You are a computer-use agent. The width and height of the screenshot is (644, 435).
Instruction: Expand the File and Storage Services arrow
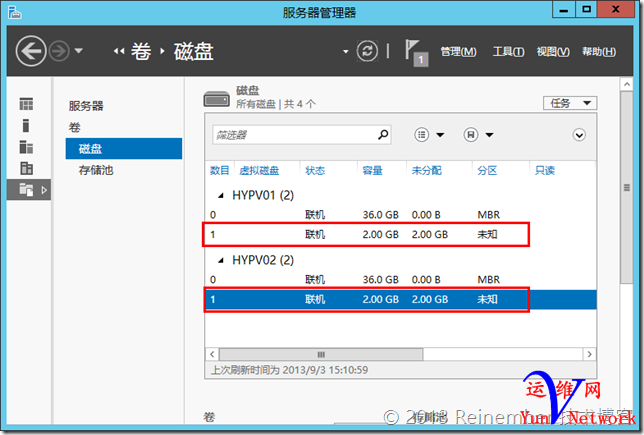pyautogui.click(x=44, y=190)
